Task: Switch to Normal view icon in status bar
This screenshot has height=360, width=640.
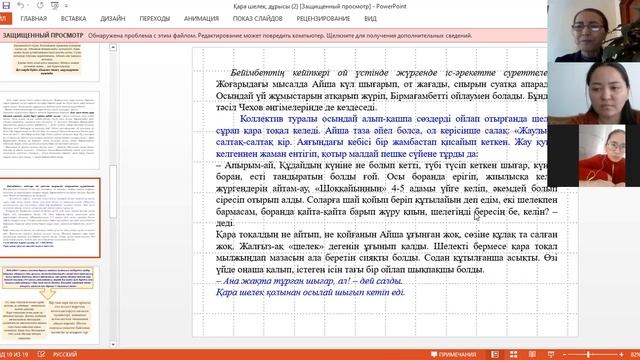Action: tap(495, 354)
